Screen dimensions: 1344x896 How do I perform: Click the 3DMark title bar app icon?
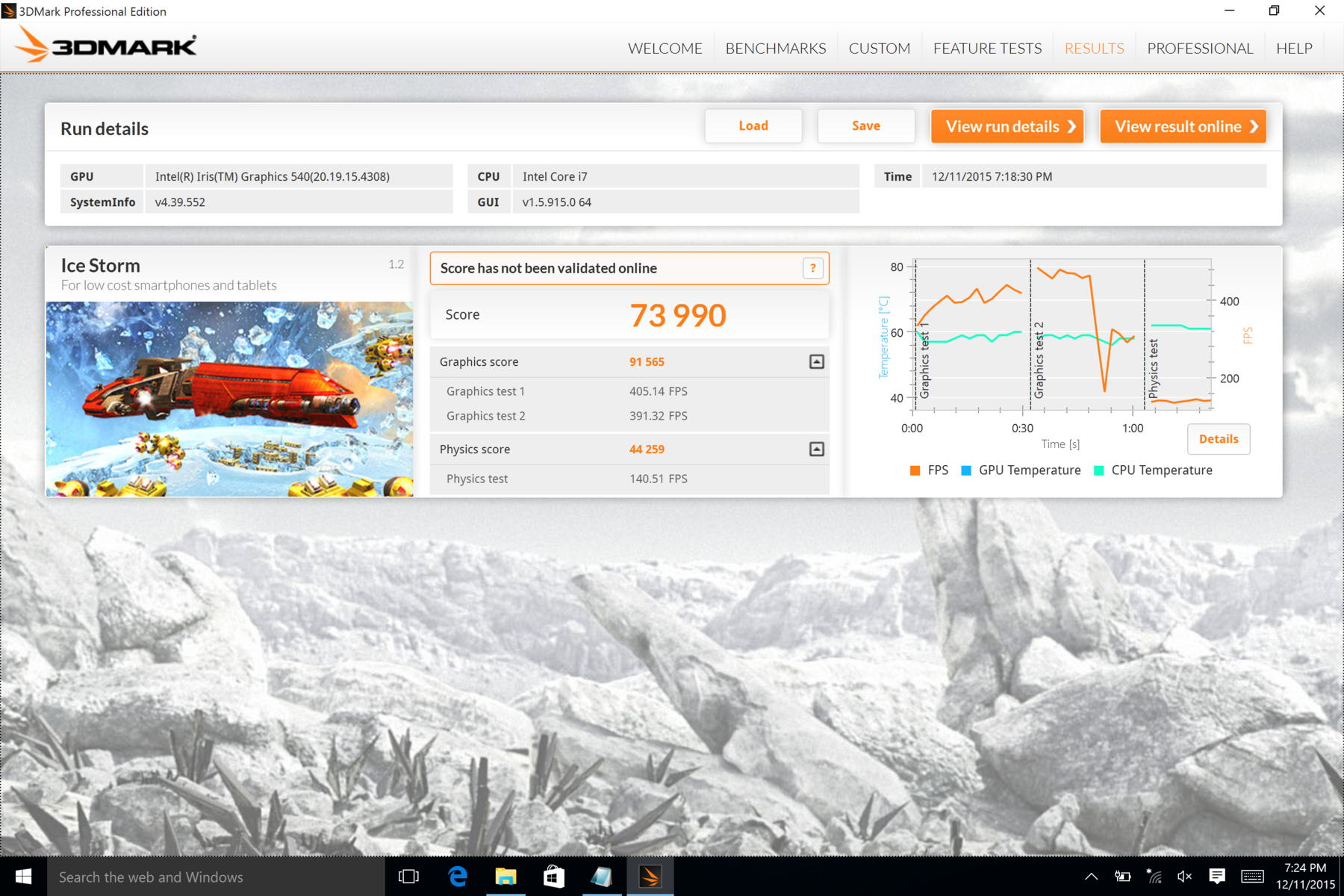(x=9, y=11)
